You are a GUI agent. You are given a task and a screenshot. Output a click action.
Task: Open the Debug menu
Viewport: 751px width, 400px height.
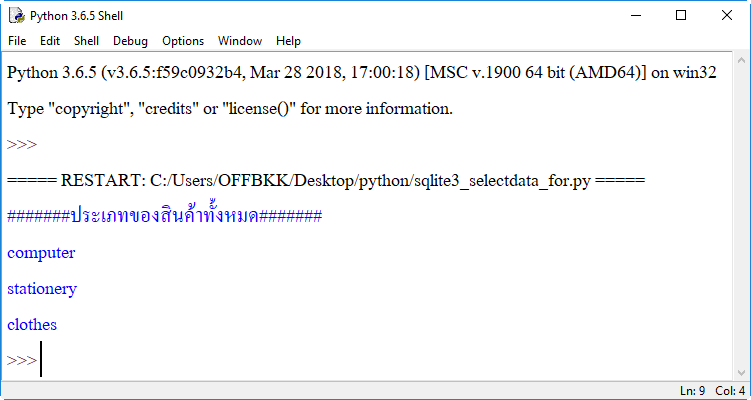[130, 41]
